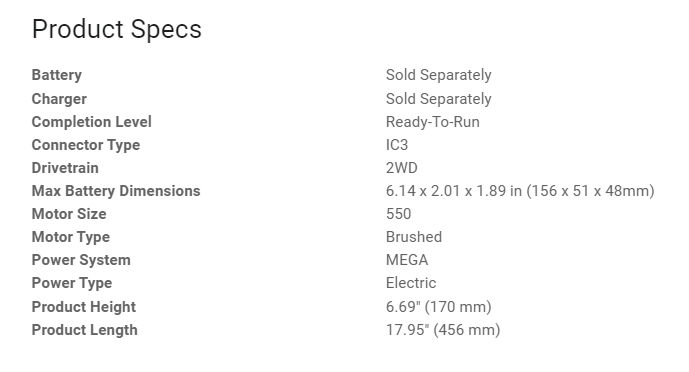Select the Battery spec label
Screen dimensions: 689x372
tap(57, 75)
